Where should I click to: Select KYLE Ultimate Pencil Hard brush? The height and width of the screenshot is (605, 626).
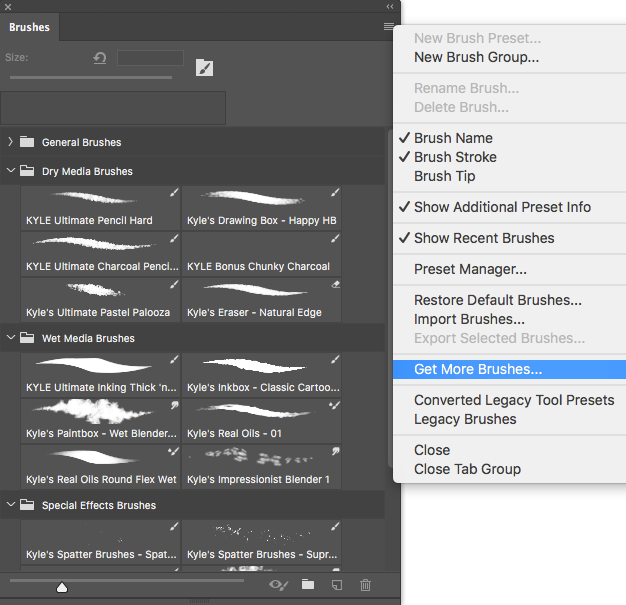click(100, 208)
